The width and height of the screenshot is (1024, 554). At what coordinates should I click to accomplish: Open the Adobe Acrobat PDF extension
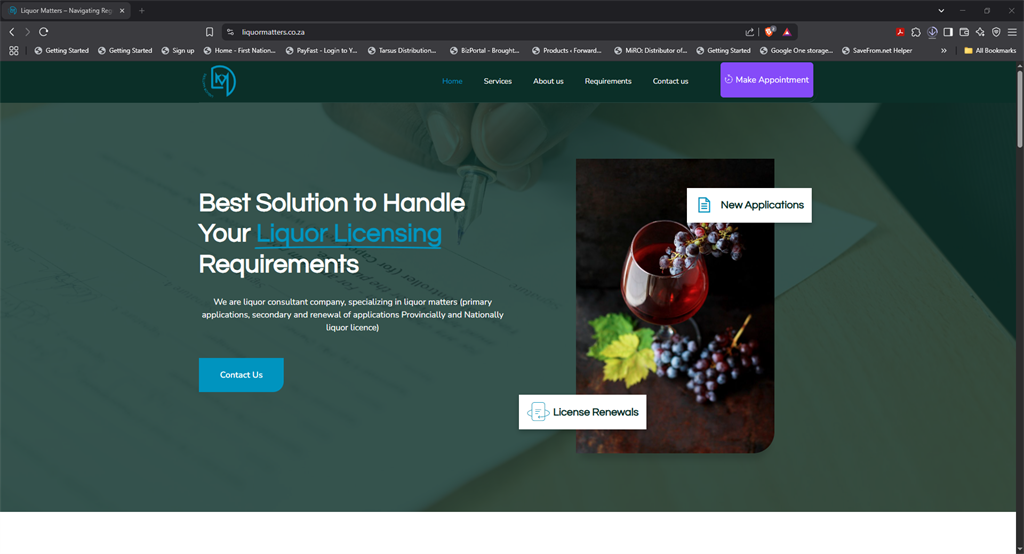(900, 32)
